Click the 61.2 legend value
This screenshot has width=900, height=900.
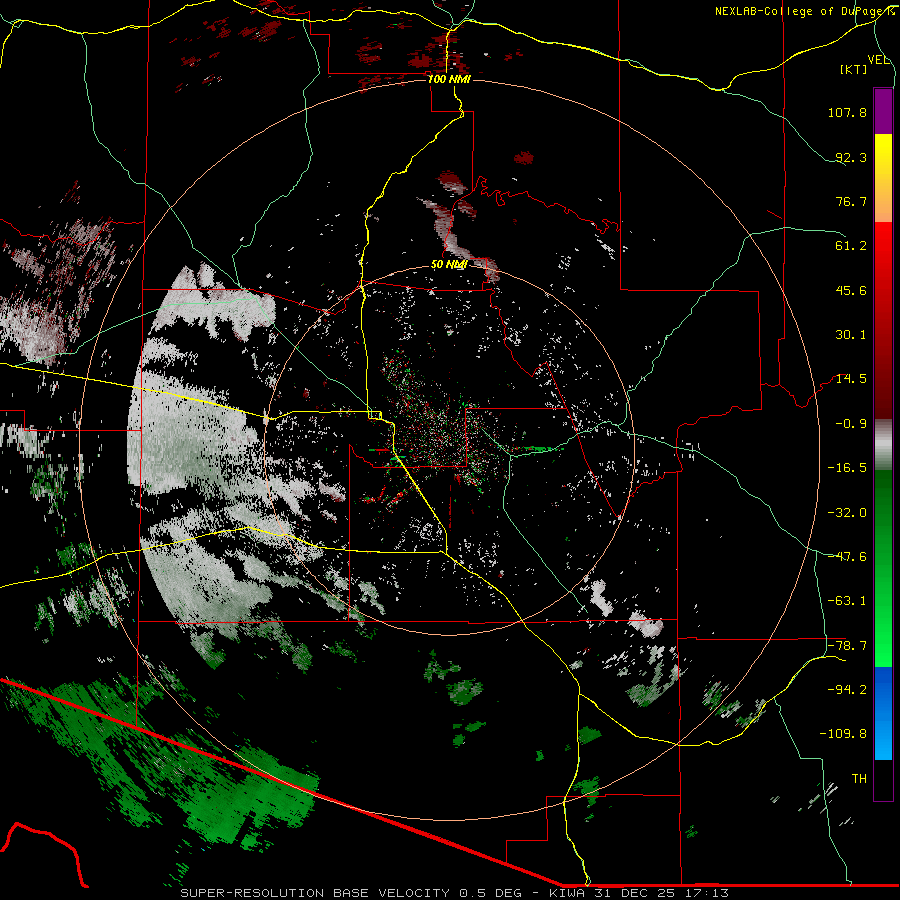851,246
